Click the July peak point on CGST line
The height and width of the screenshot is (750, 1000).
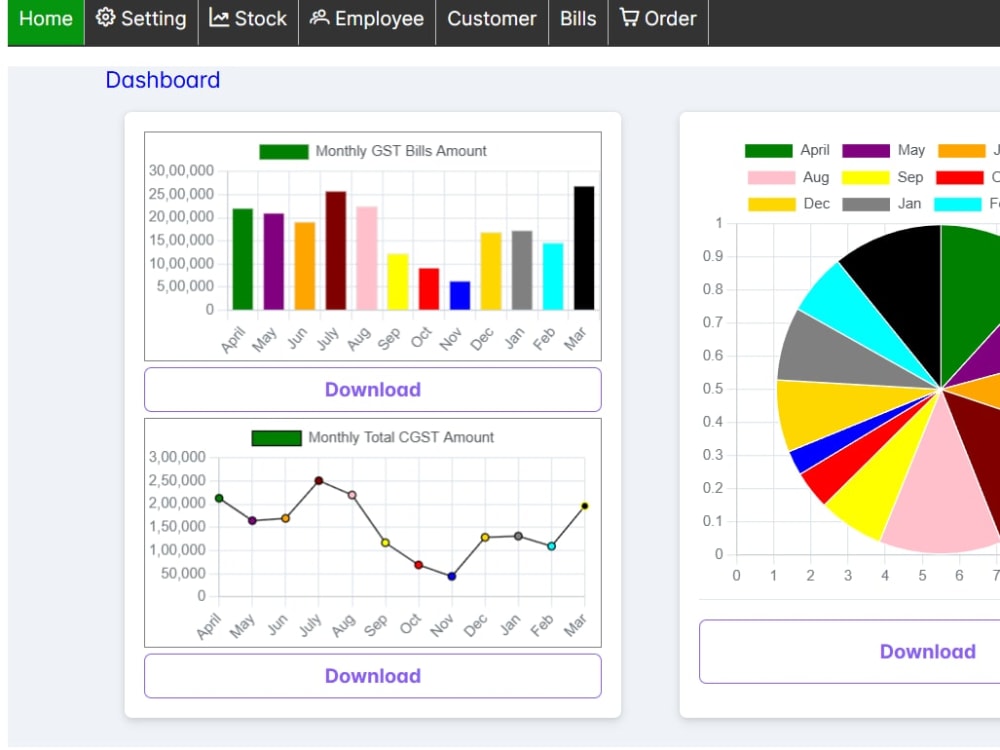coord(319,481)
